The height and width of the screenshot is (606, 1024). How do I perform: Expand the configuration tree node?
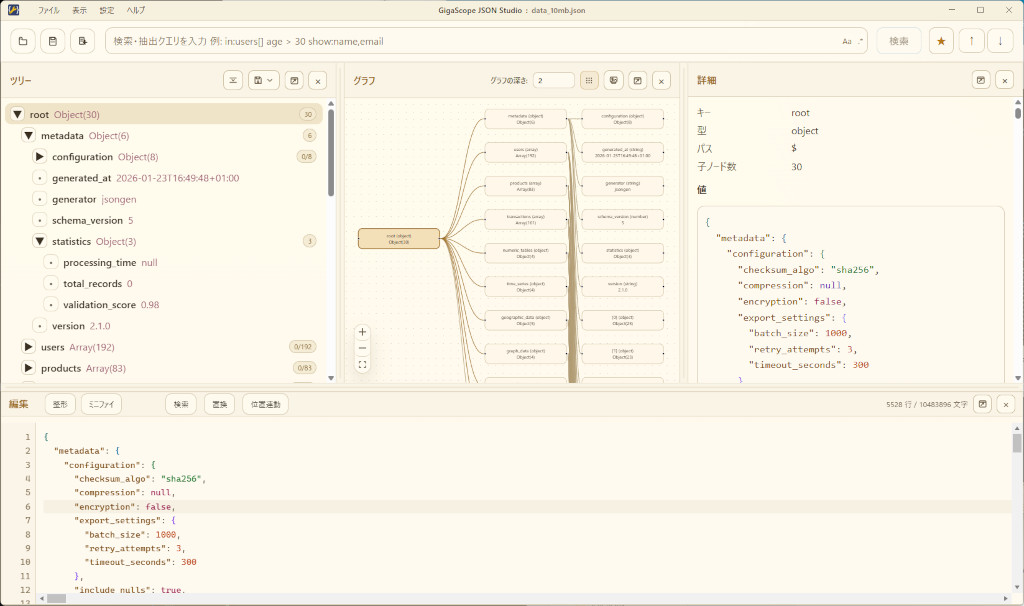coord(40,157)
